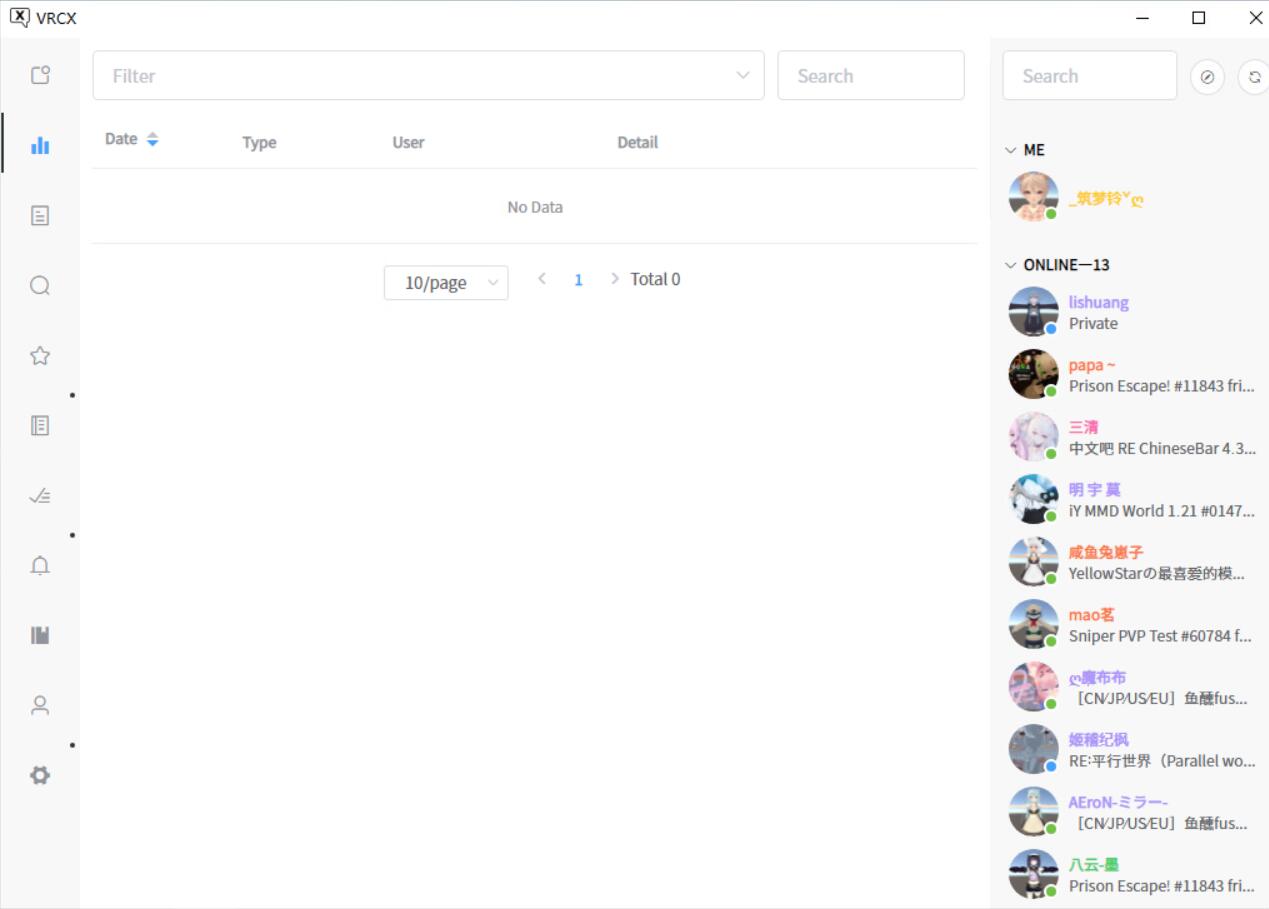This screenshot has height=909, width=1269.
Task: Select friend name papa ~
Action: (x=1092, y=365)
